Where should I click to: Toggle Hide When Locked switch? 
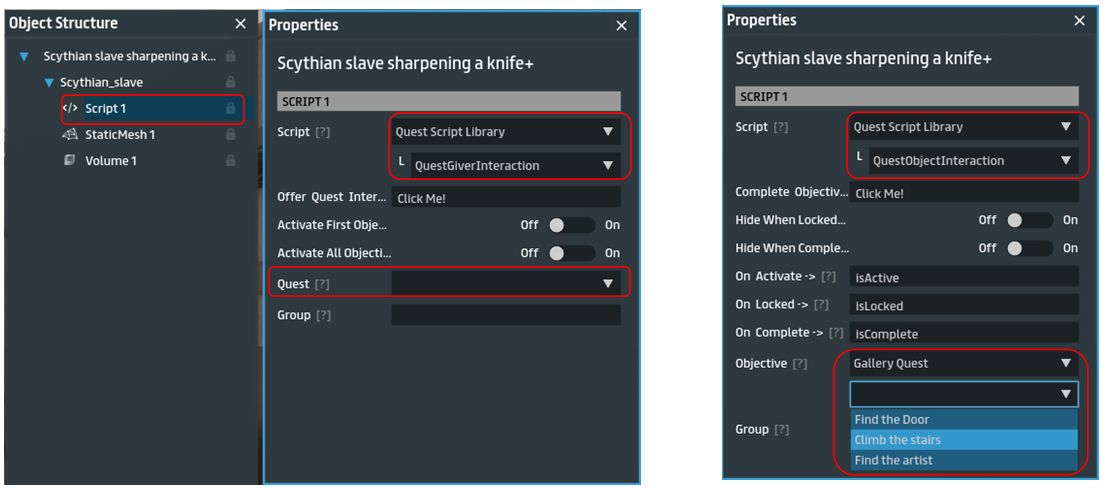coord(1029,220)
